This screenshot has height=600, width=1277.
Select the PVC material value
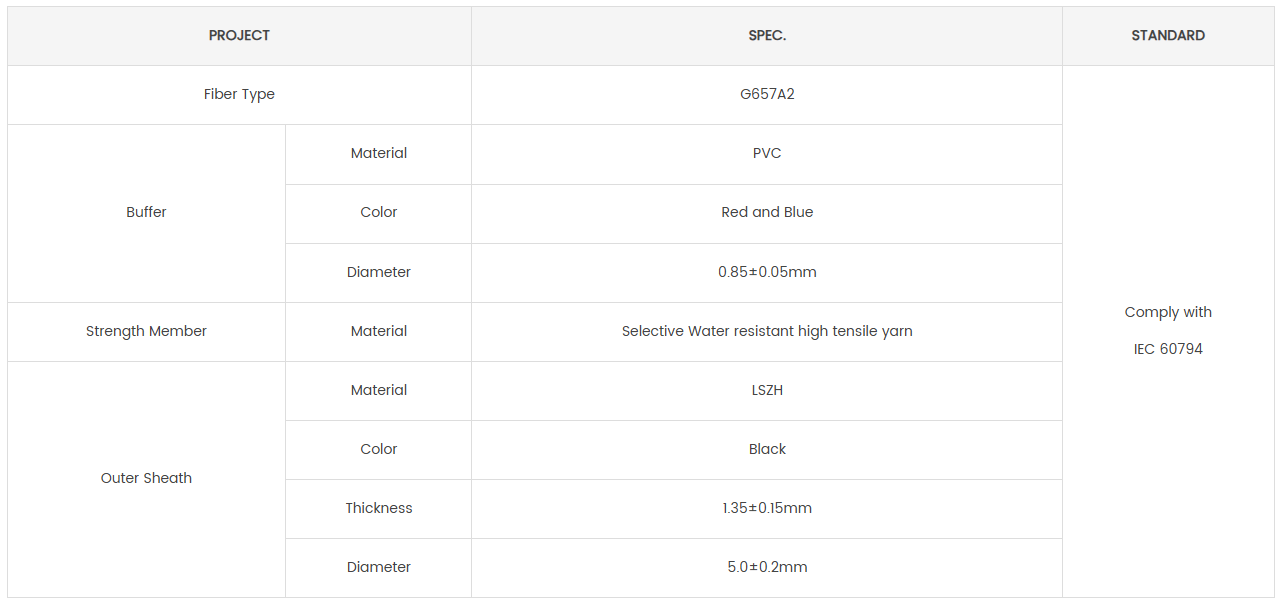pyautogui.click(x=767, y=154)
